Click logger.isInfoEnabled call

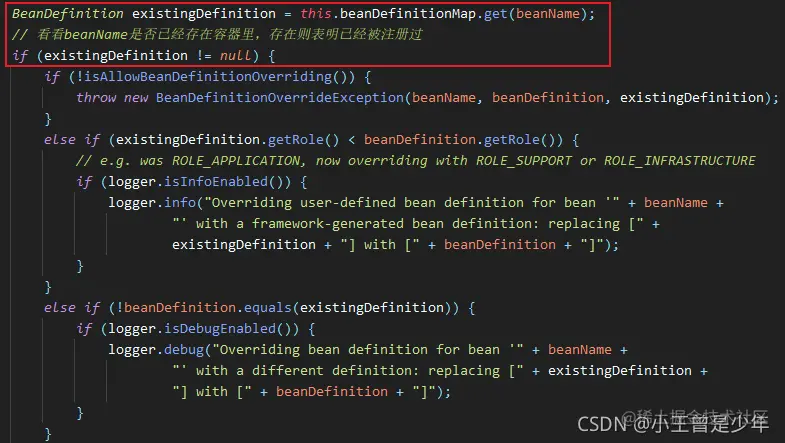click(199, 182)
